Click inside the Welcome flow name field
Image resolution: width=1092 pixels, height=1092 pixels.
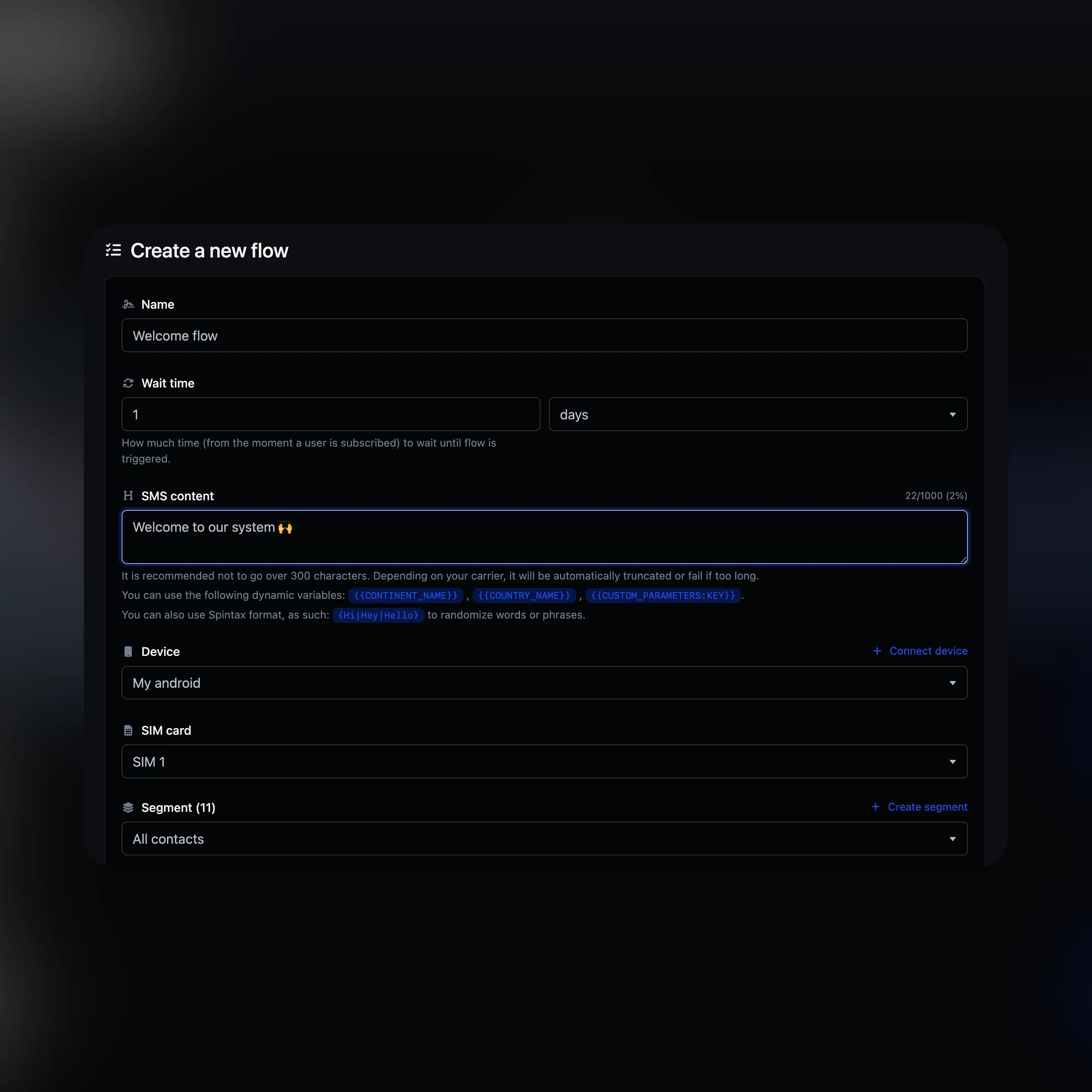[x=544, y=335]
